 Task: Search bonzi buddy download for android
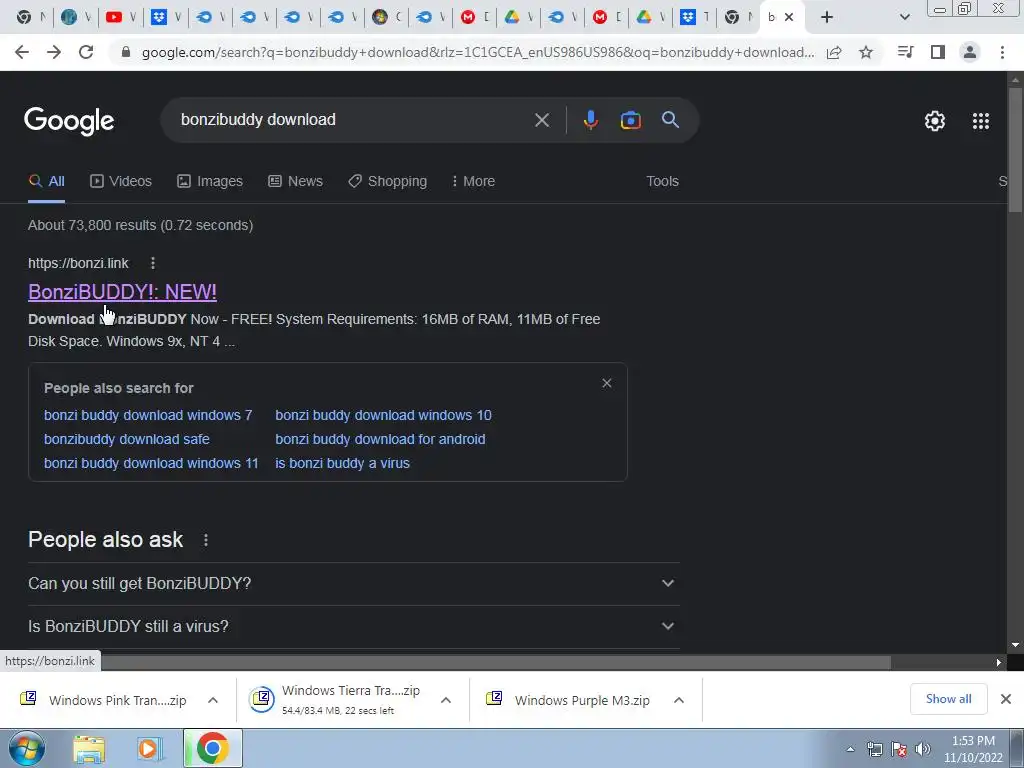click(380, 440)
